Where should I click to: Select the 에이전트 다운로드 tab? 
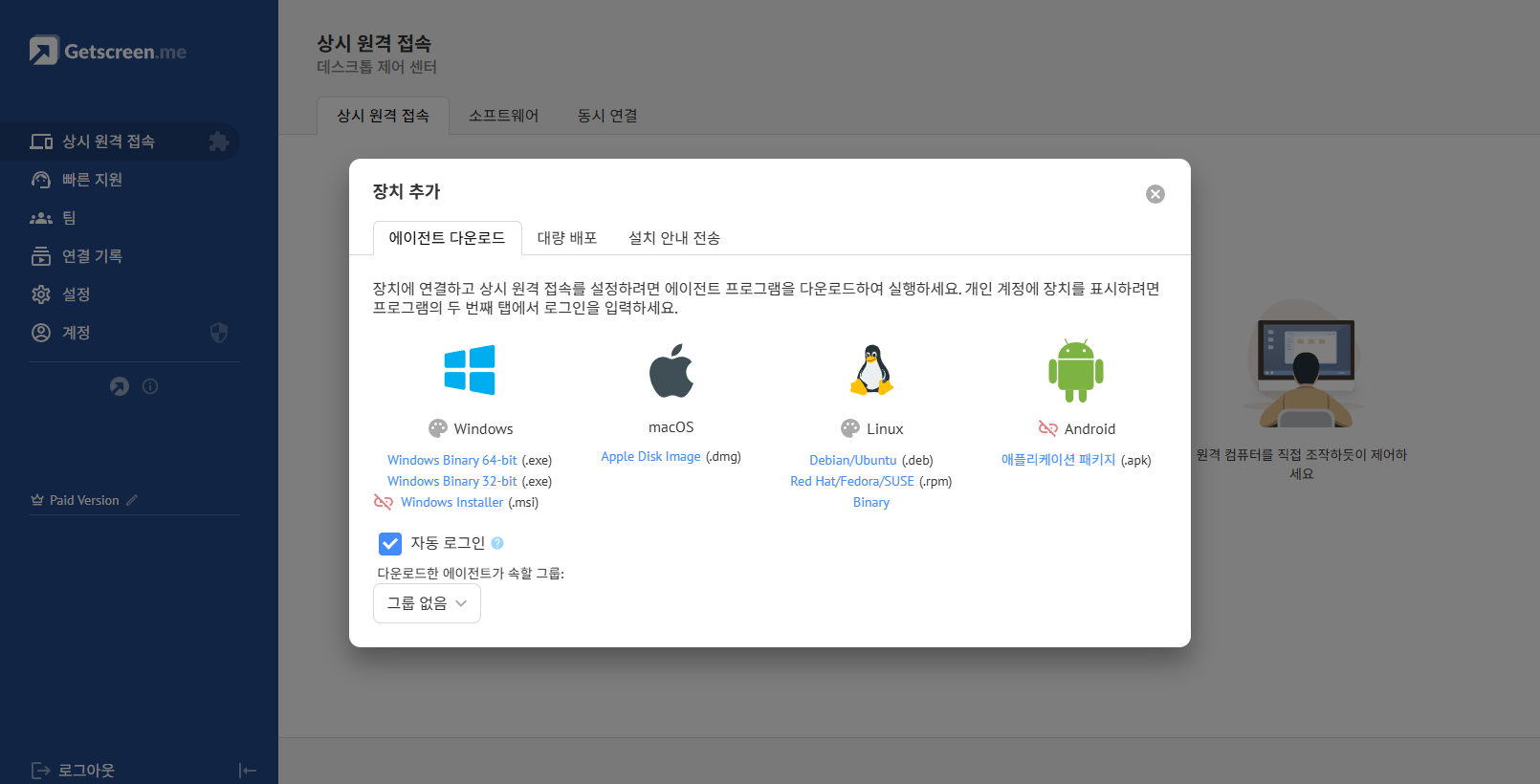[447, 238]
